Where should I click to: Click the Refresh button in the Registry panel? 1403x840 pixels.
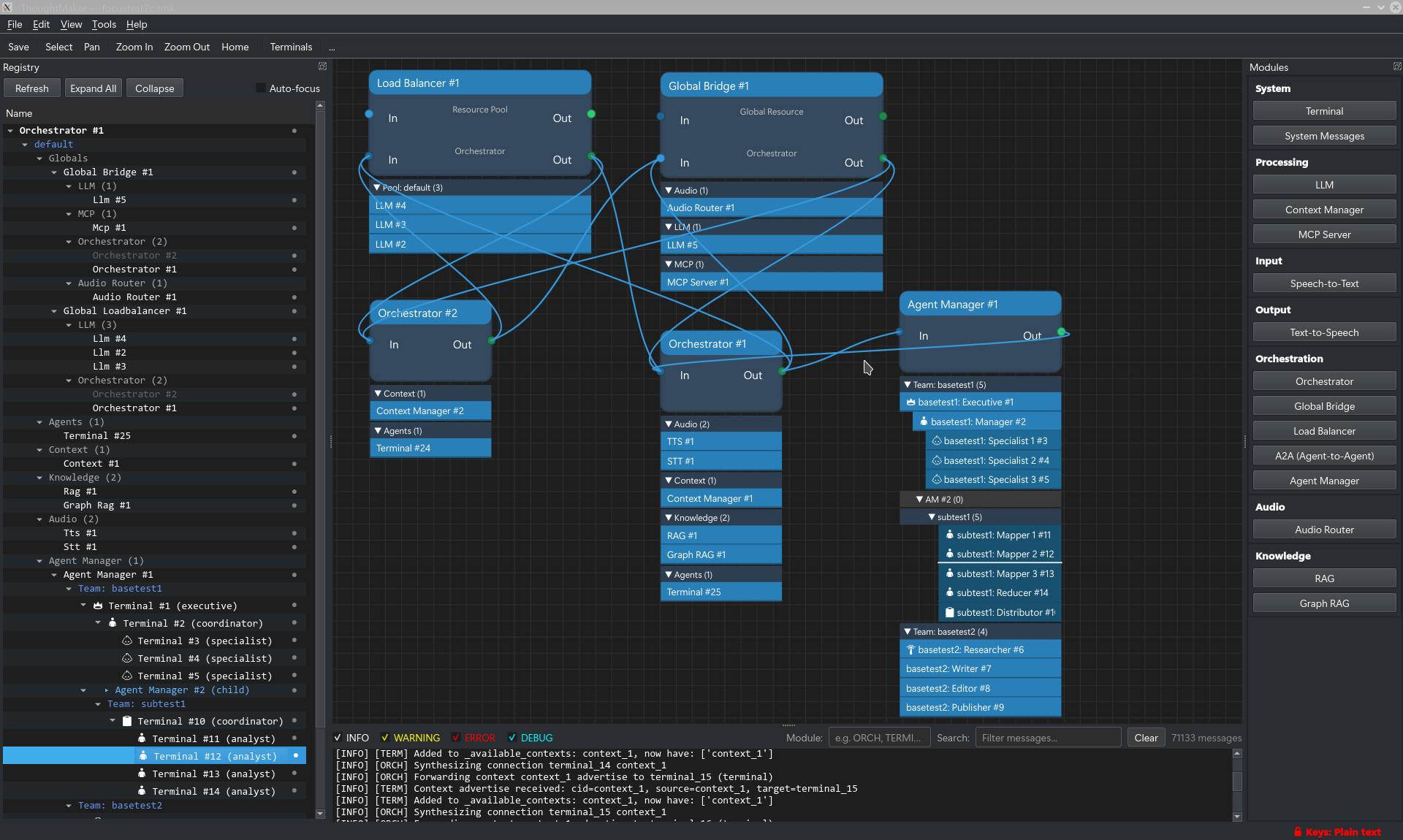tap(31, 88)
